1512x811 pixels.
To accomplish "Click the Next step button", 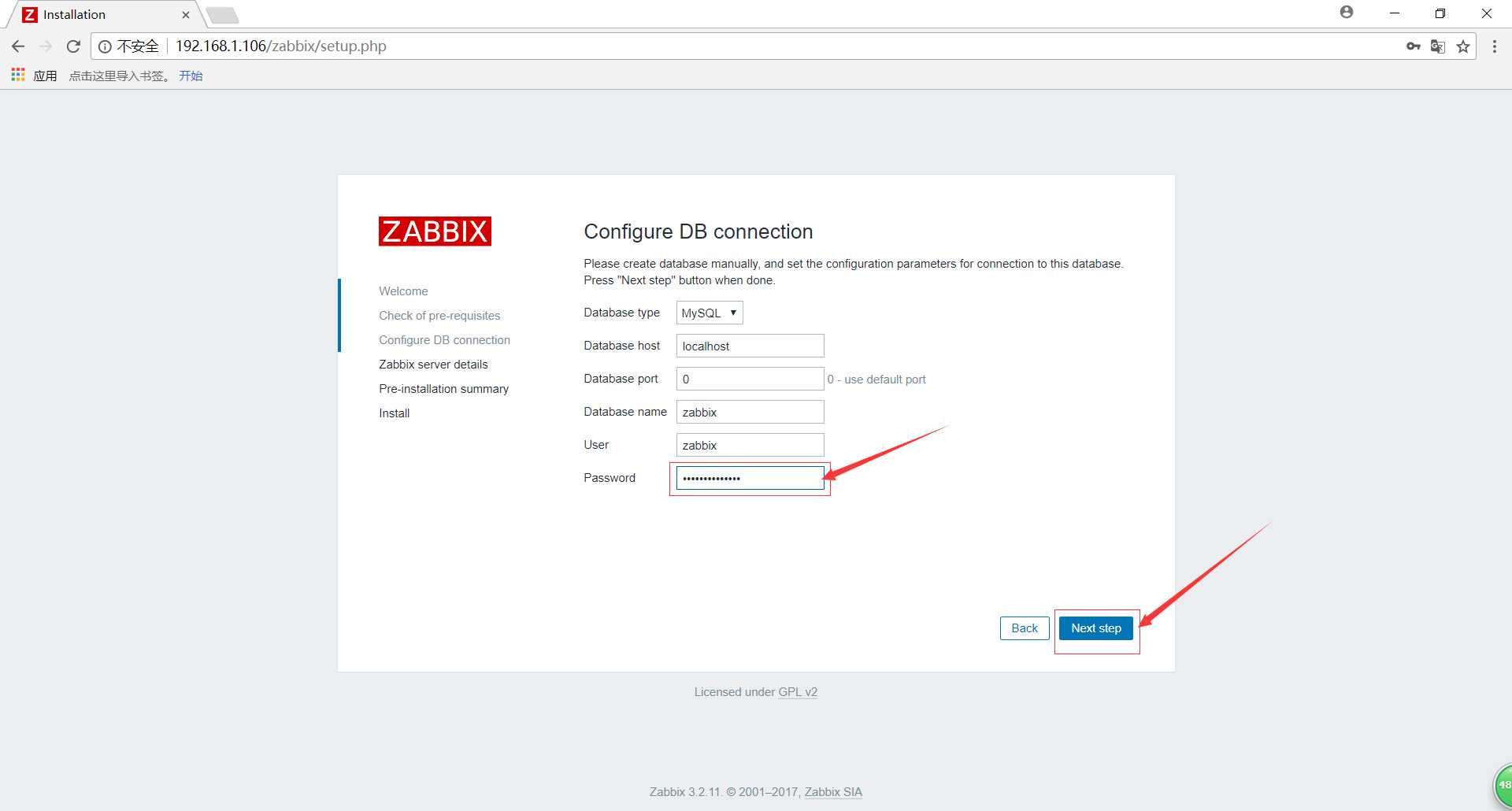I will coord(1096,628).
